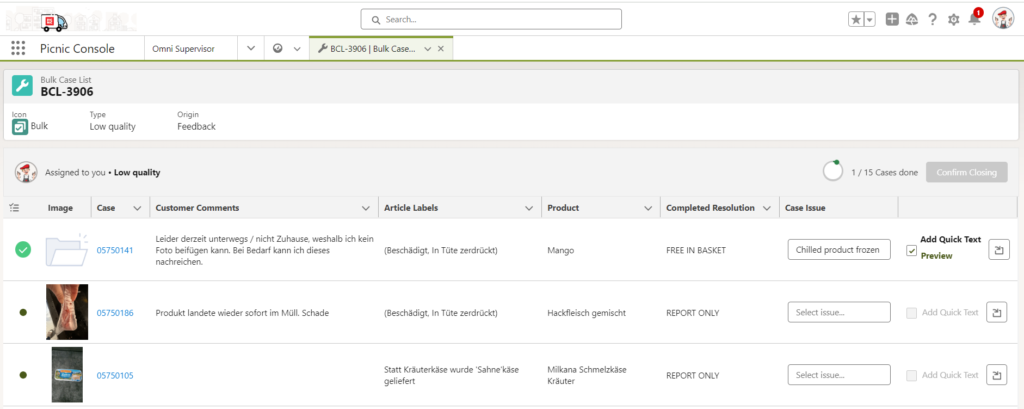
Task: Open case 05750105 link
Action: tap(114, 375)
